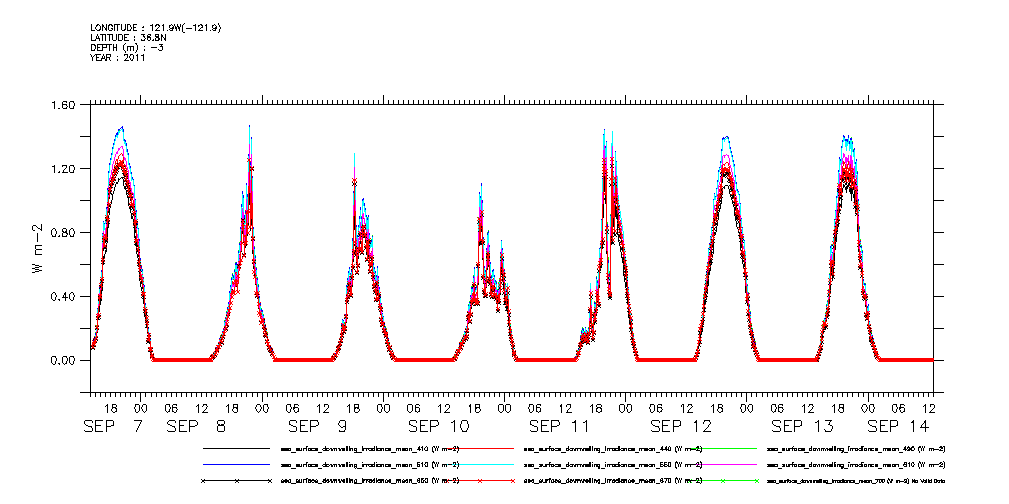The image size is (1009, 504).
Task: Click the irradiance_mean_550 legend label
Action: (x=613, y=464)
